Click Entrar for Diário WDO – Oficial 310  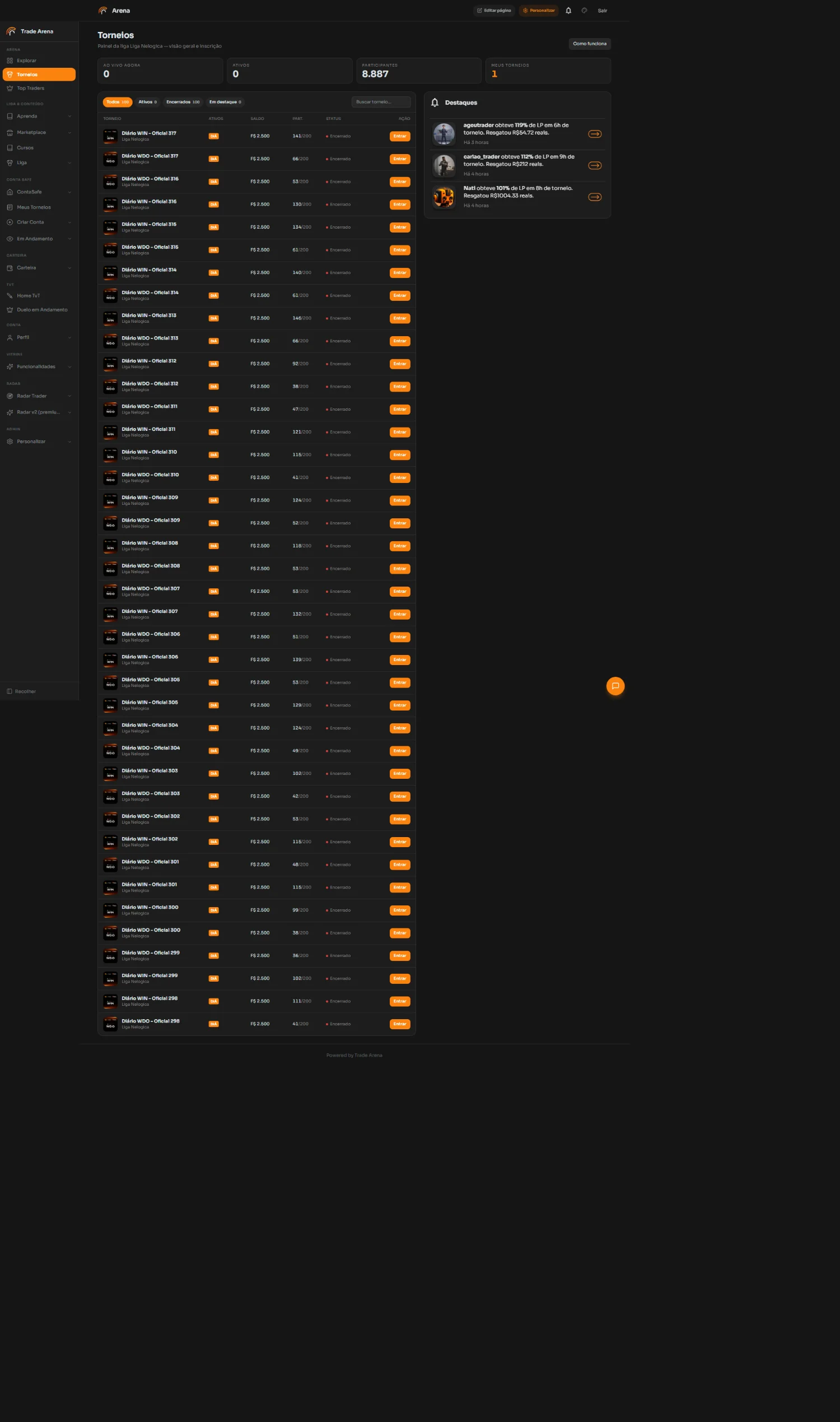point(400,477)
